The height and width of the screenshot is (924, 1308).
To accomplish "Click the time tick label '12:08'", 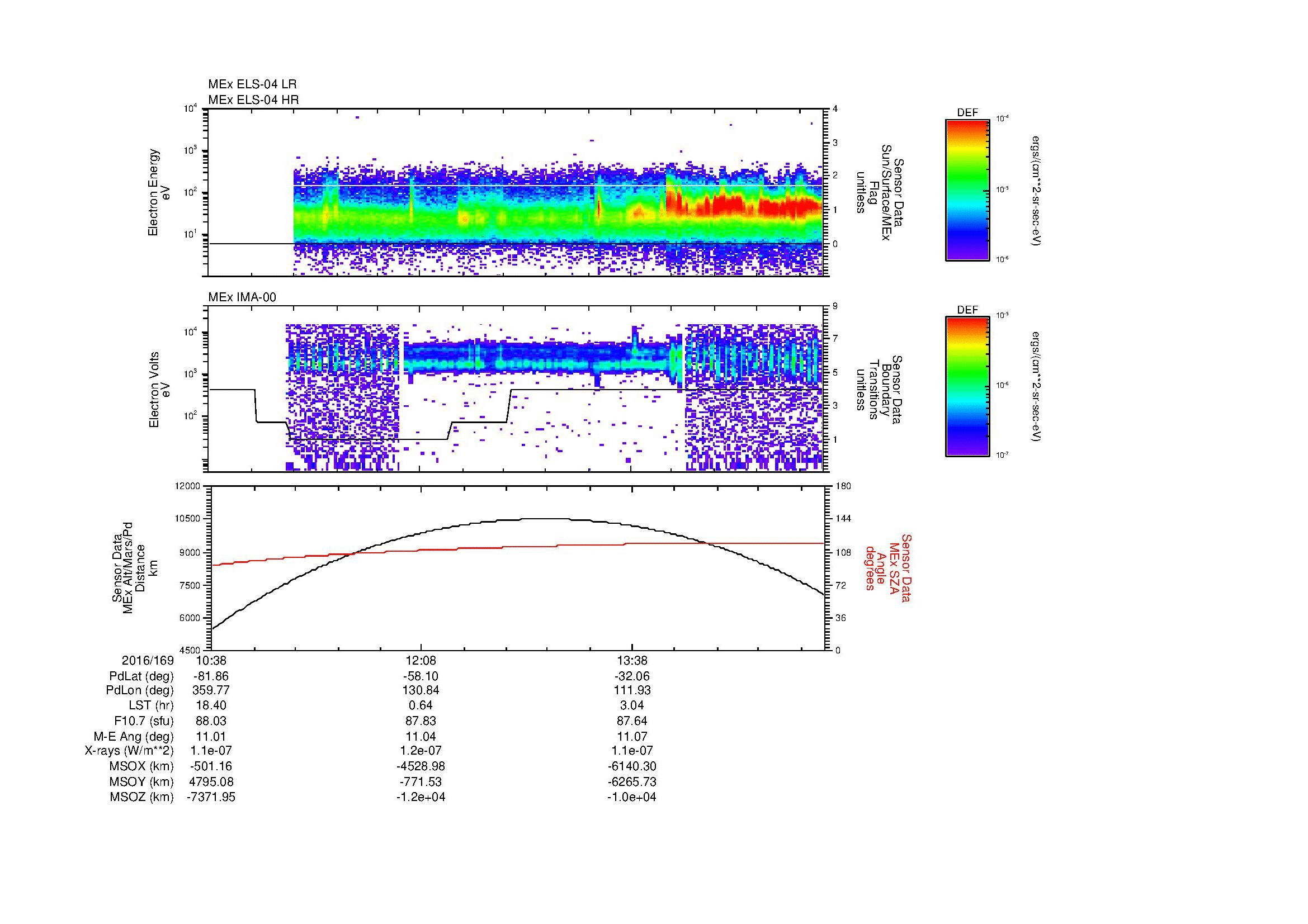I will click(x=421, y=661).
